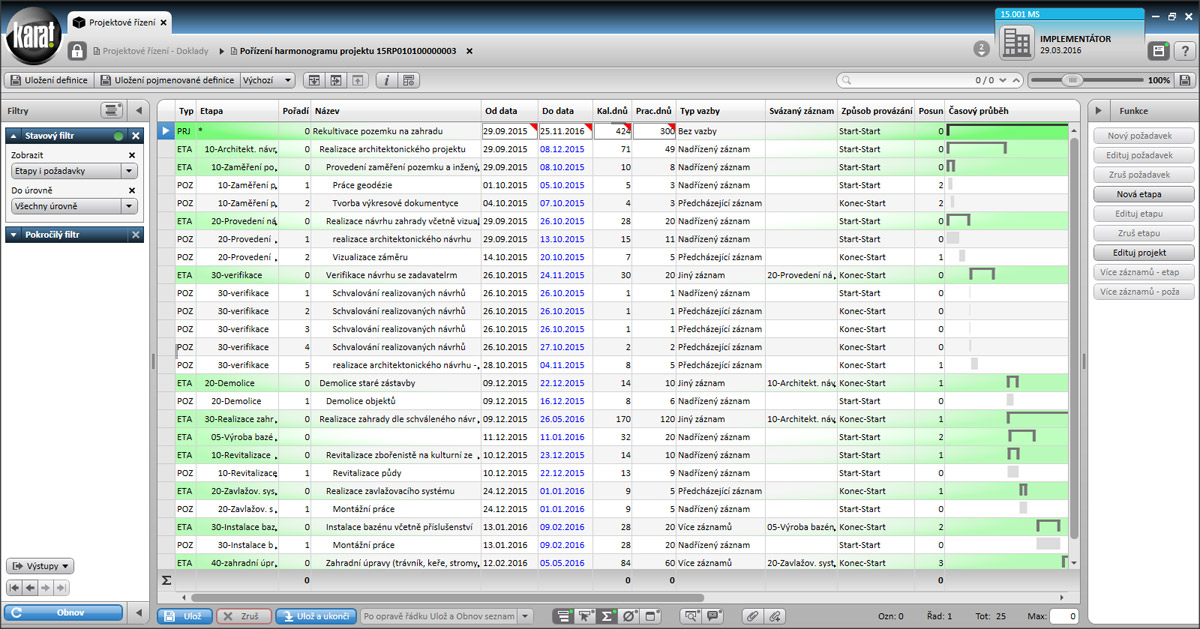Click the info 'i' toolbar icon

(x=389, y=80)
